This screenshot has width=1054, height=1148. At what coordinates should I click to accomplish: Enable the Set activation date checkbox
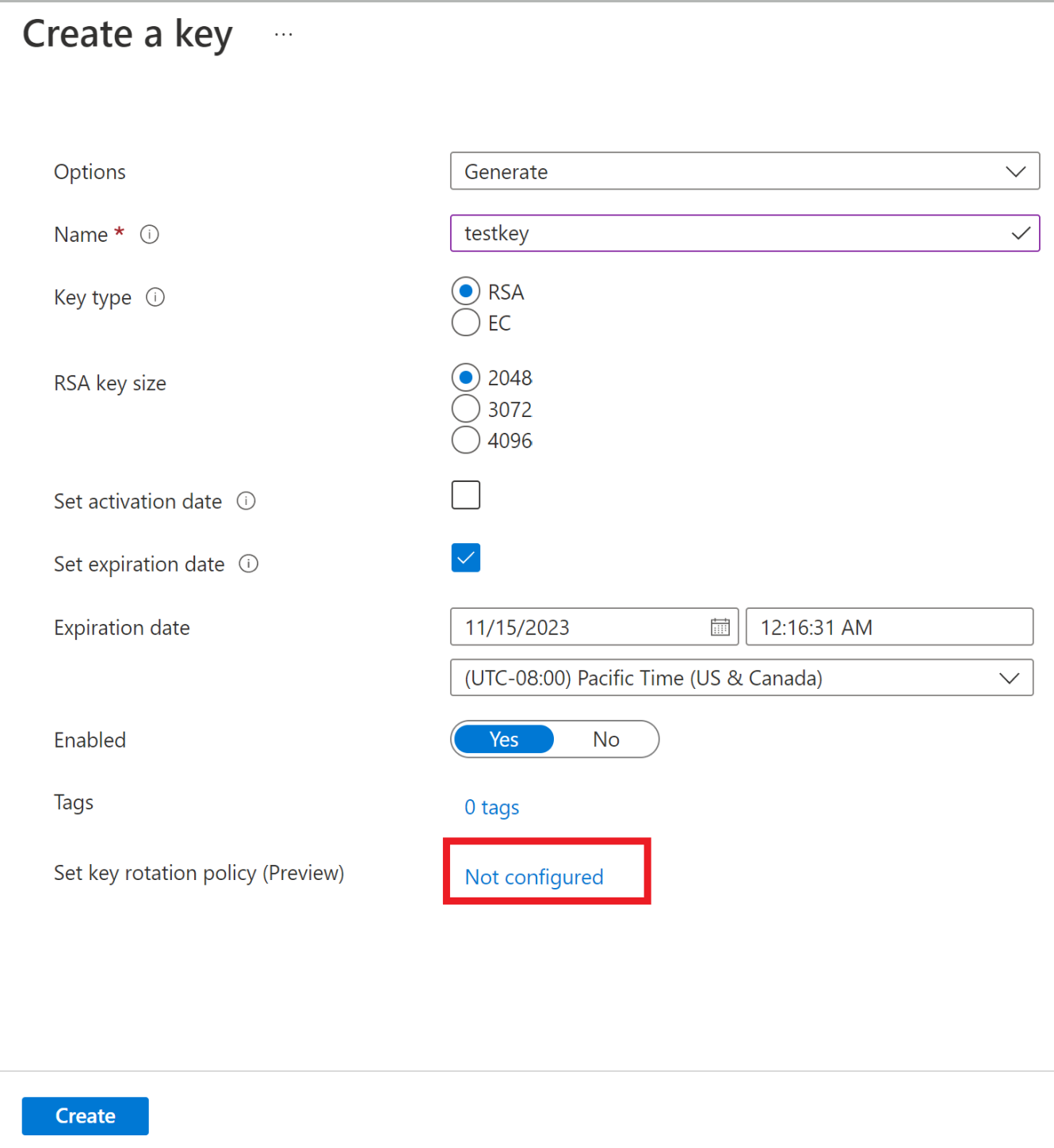tap(466, 494)
